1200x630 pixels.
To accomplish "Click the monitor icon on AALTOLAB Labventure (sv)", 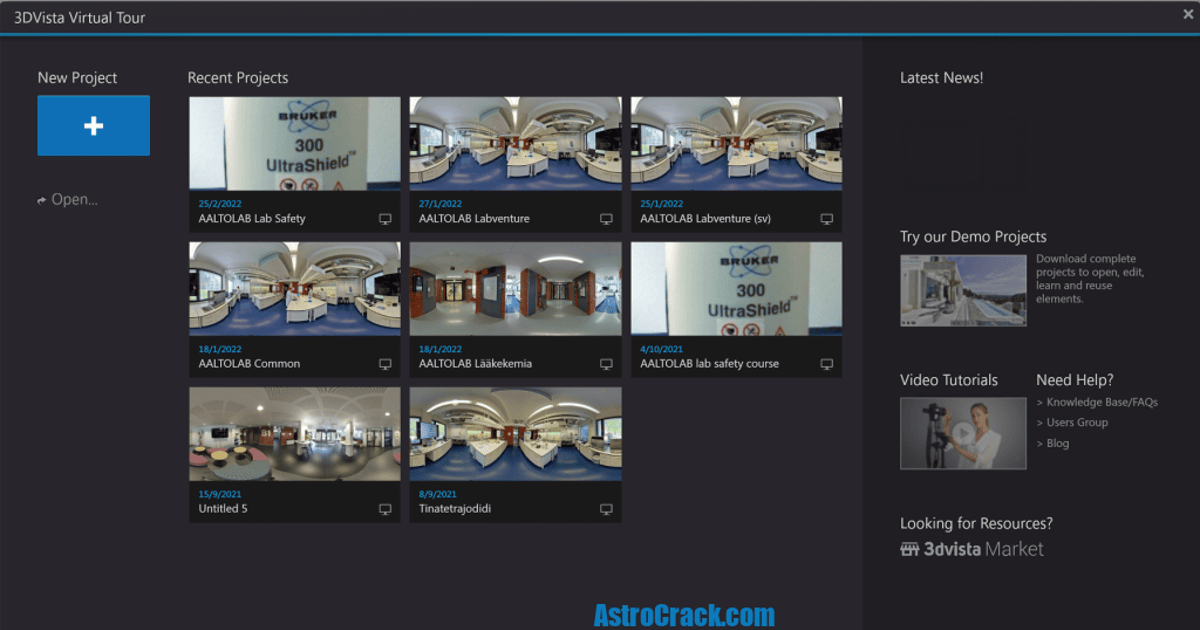I will [x=827, y=218].
